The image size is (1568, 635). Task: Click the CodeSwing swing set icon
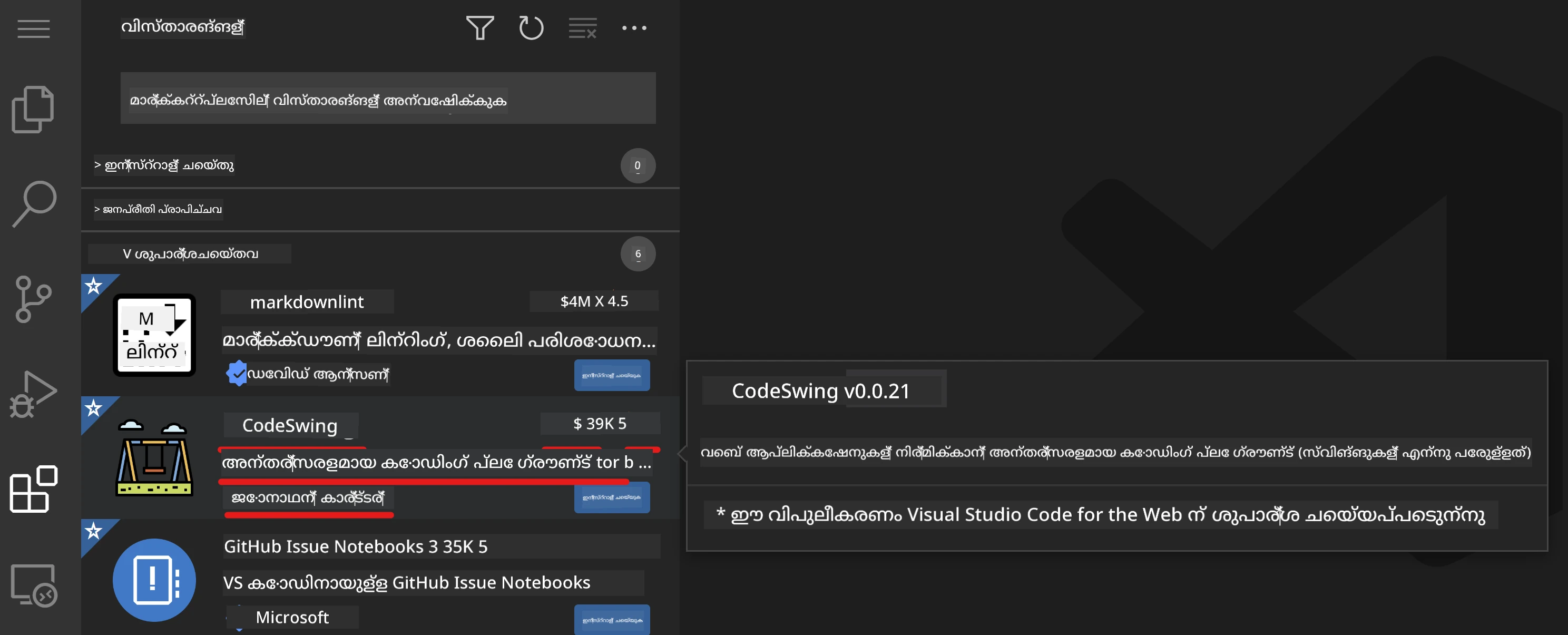(x=154, y=457)
